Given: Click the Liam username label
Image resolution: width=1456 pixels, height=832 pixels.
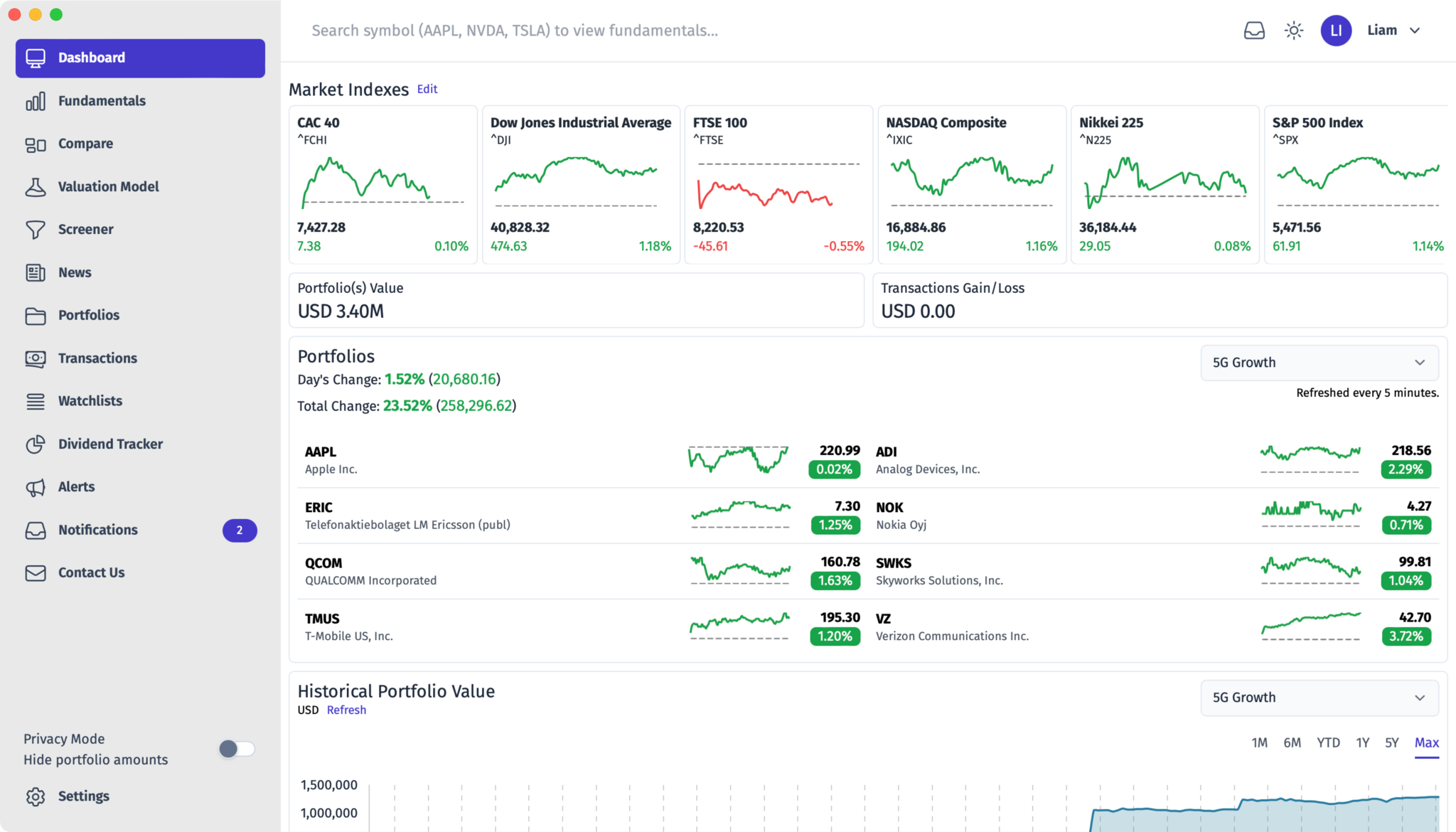Looking at the screenshot, I should [x=1382, y=31].
